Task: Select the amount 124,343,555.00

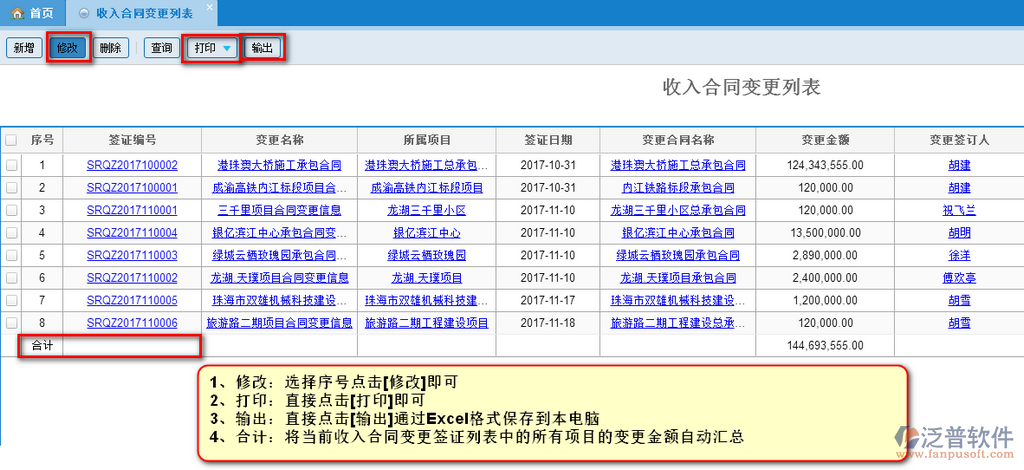Action: pyautogui.click(x=825, y=166)
